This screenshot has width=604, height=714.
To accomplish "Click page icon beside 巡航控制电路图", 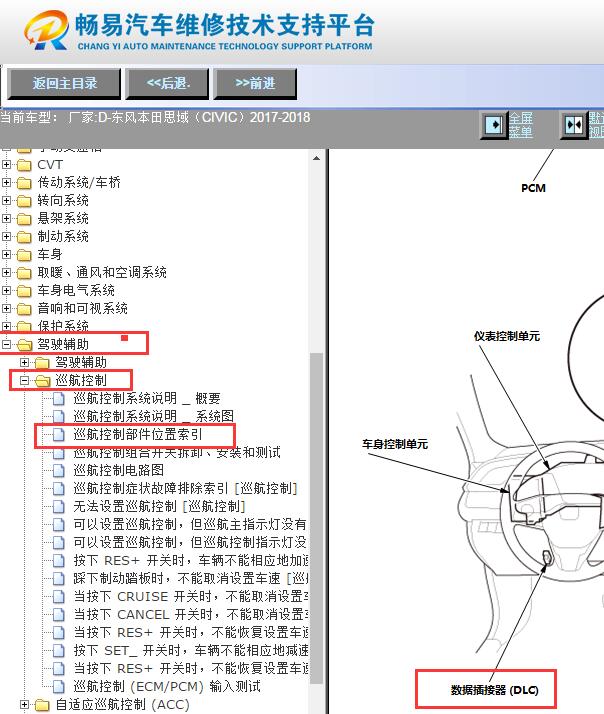I will [59, 470].
